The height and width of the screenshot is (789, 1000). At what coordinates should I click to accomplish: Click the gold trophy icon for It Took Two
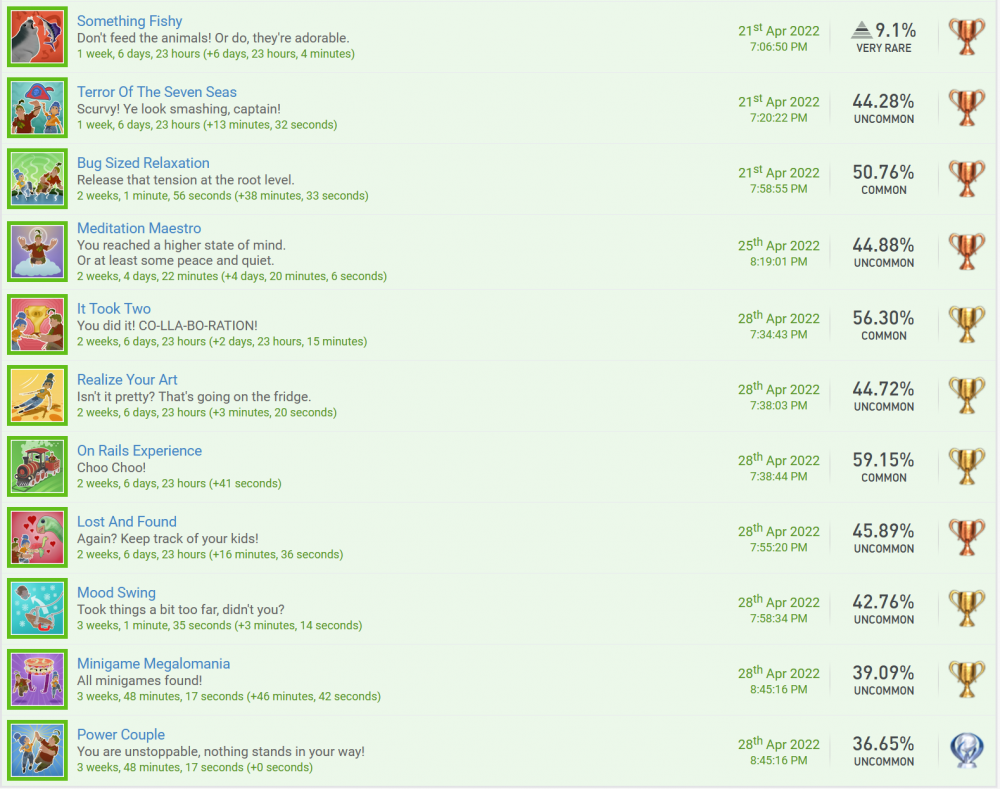[966, 324]
